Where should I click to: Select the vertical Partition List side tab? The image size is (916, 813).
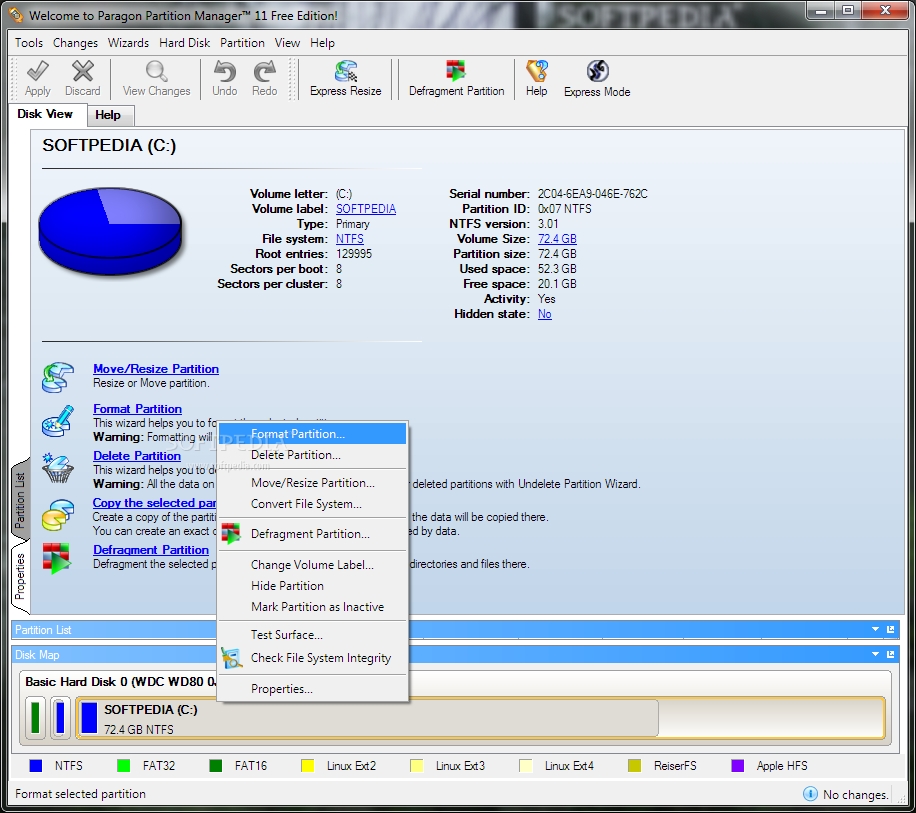pos(20,501)
